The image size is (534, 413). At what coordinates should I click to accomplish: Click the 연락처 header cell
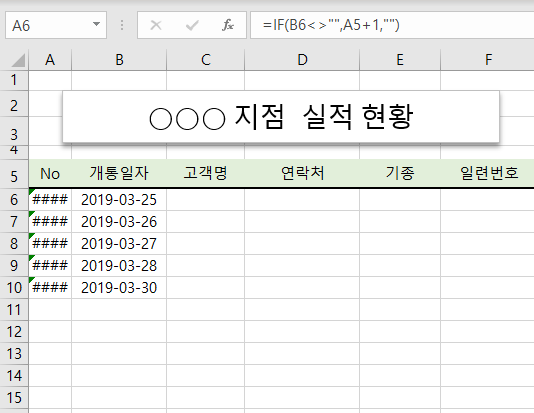[x=302, y=173]
